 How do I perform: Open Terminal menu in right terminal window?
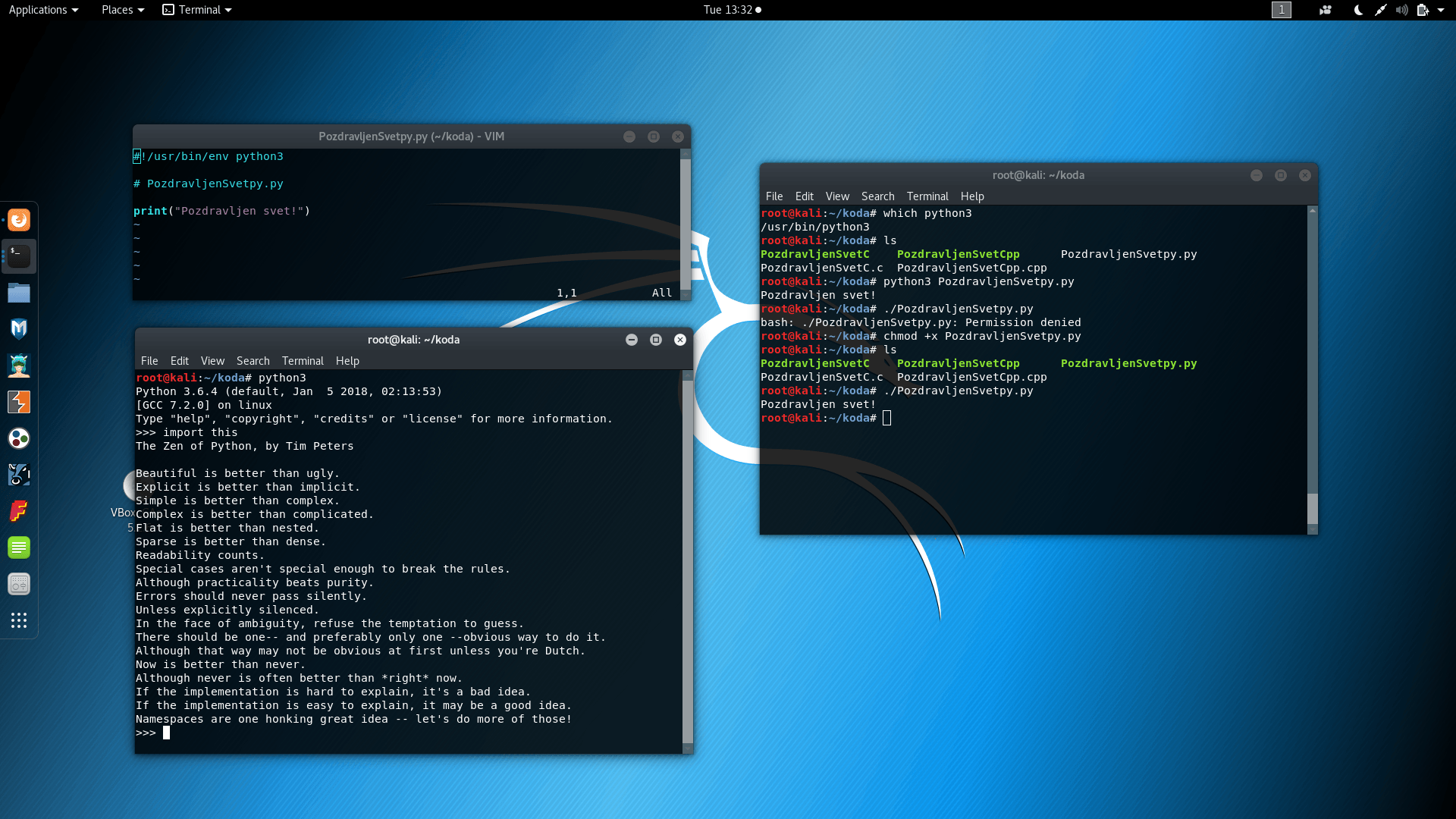click(927, 196)
